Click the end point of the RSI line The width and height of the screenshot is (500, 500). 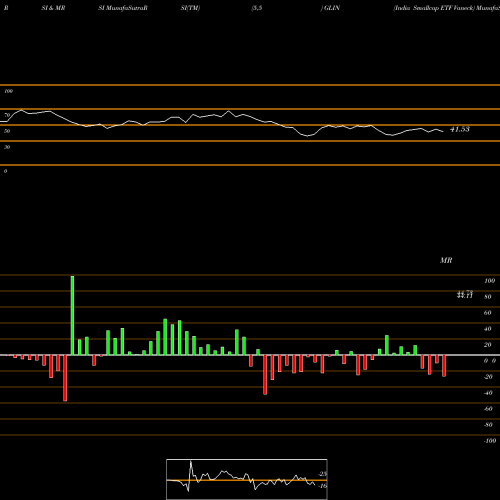443,132
